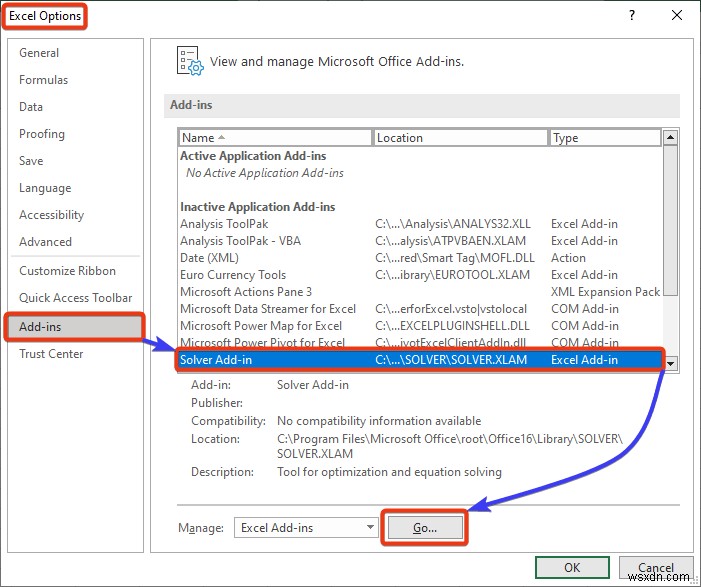This screenshot has height=587, width=701.
Task: Click the add-ins list scroll up arrow
Action: point(670,137)
